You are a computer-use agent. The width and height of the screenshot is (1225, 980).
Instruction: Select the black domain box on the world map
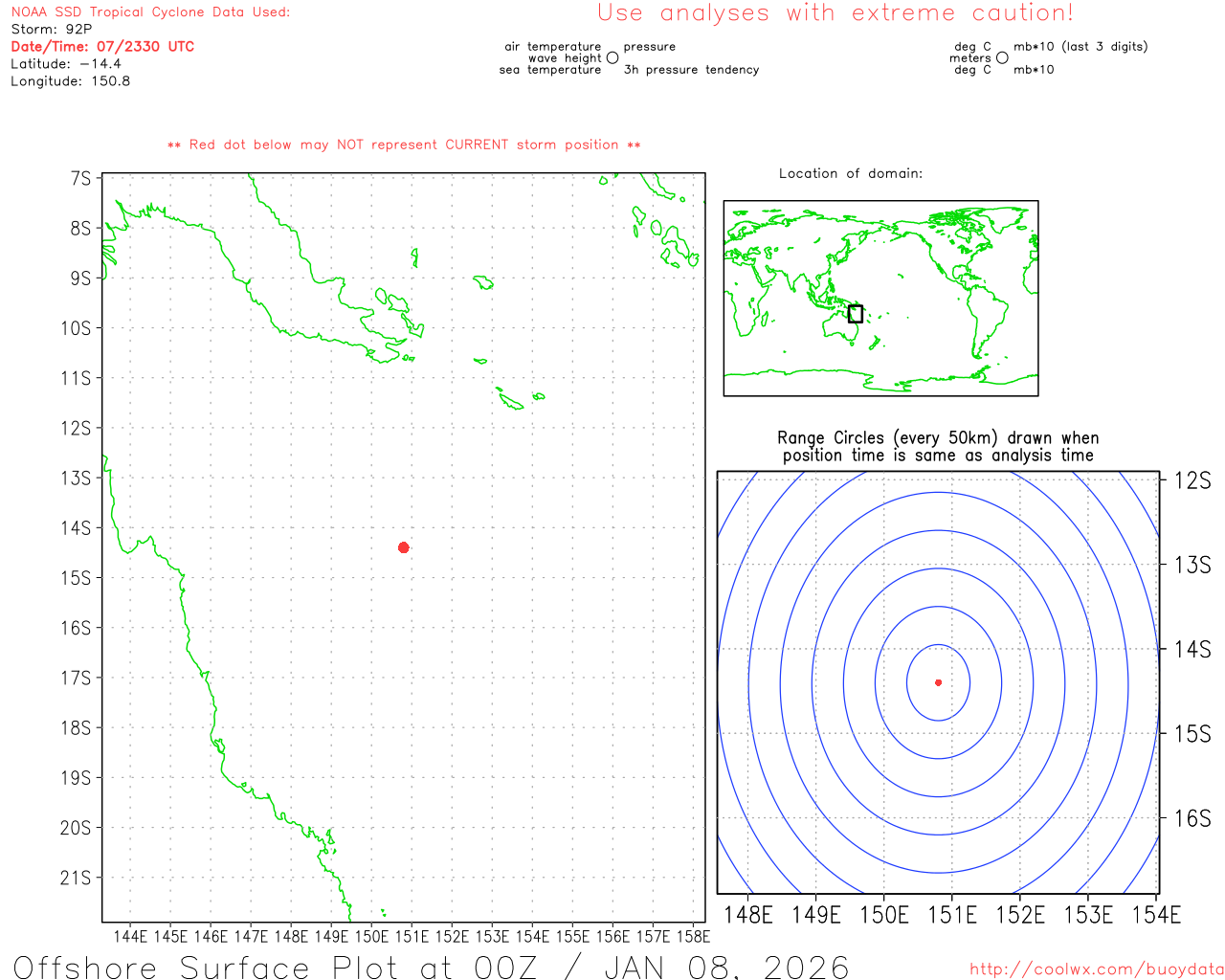tap(856, 314)
